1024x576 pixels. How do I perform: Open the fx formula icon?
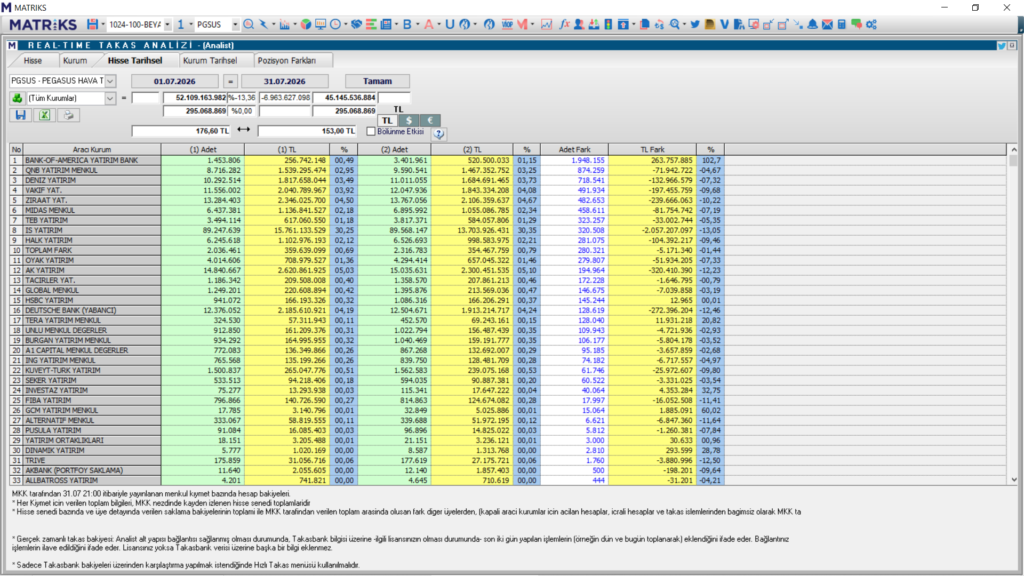click(x=564, y=24)
